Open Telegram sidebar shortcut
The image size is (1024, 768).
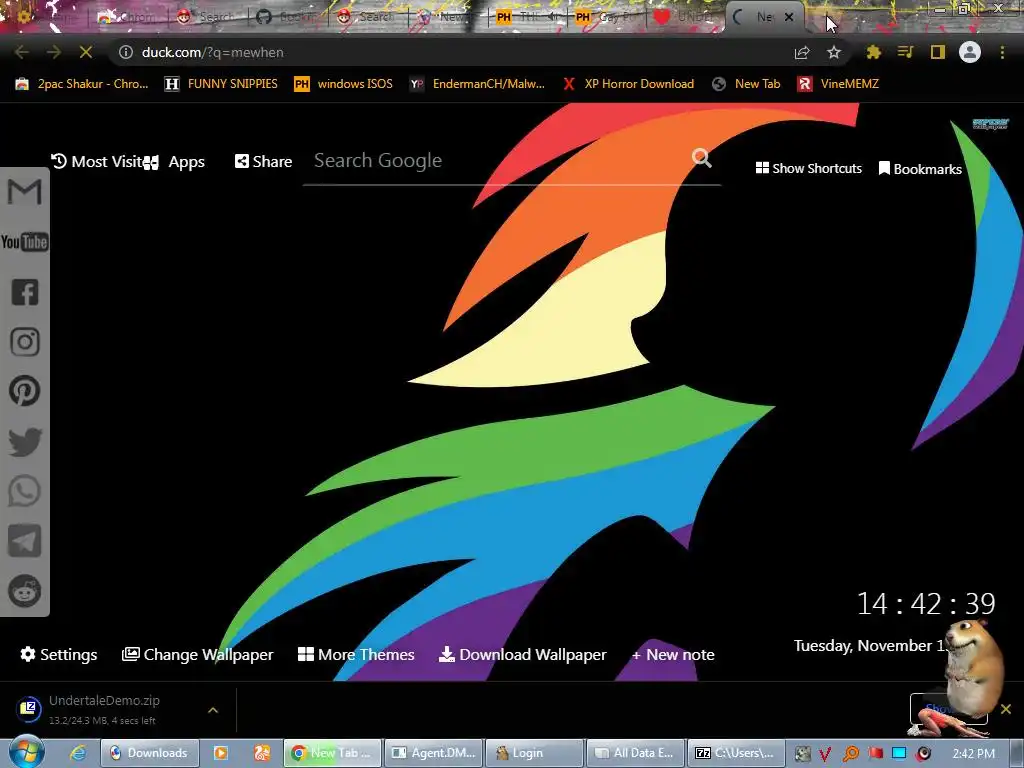25,541
